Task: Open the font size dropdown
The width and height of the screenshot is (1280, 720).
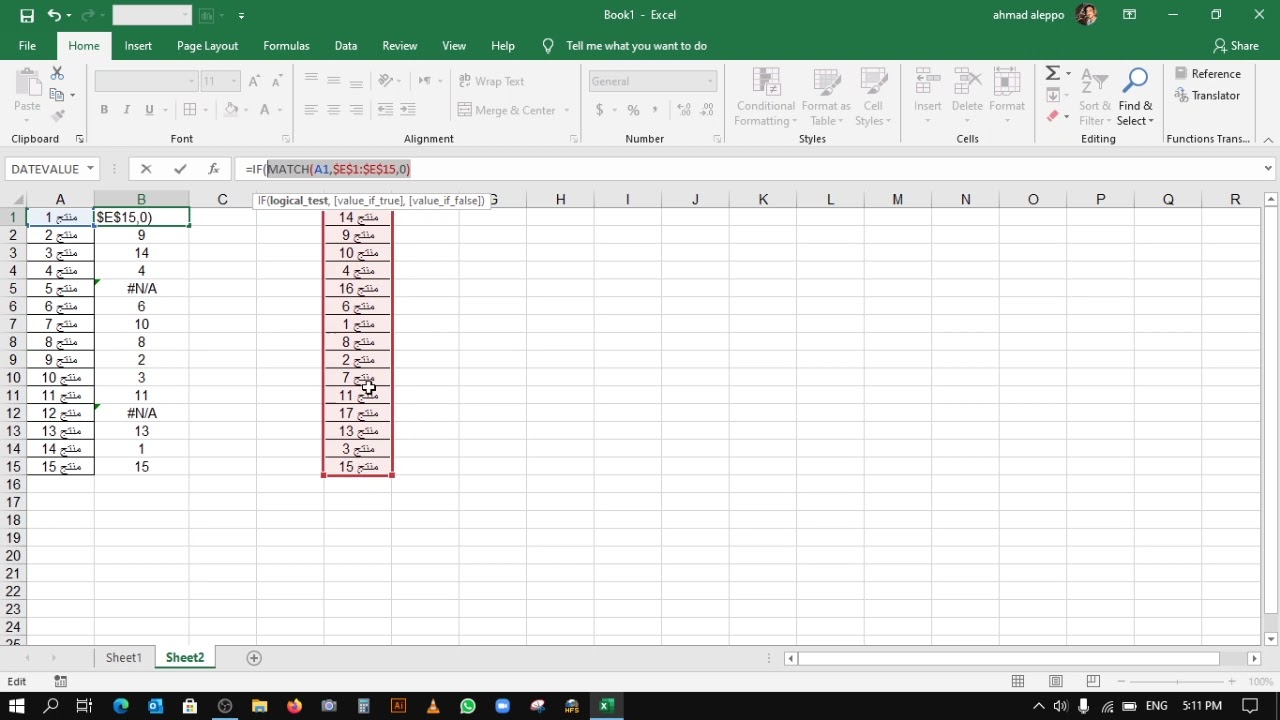Action: (234, 81)
